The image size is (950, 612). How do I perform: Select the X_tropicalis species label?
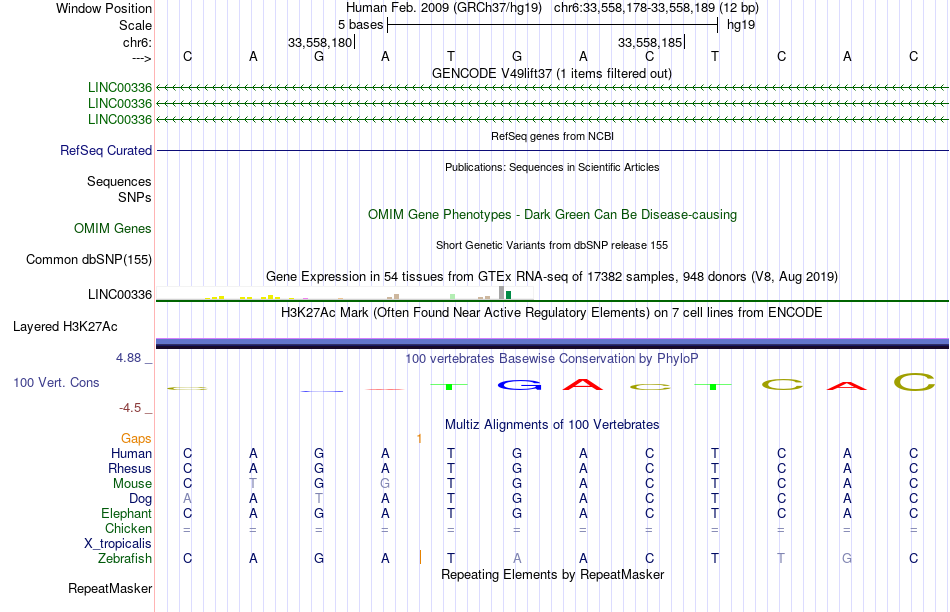click(x=118, y=544)
